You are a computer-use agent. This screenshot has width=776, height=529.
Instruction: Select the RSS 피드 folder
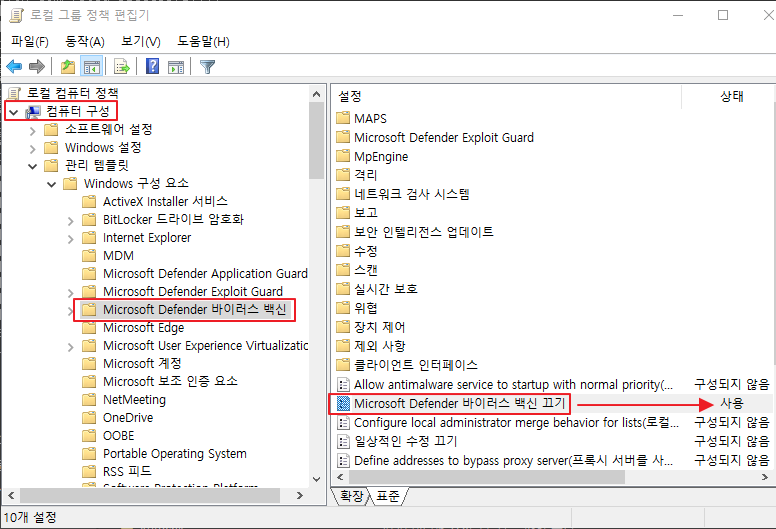pyautogui.click(x=127, y=472)
